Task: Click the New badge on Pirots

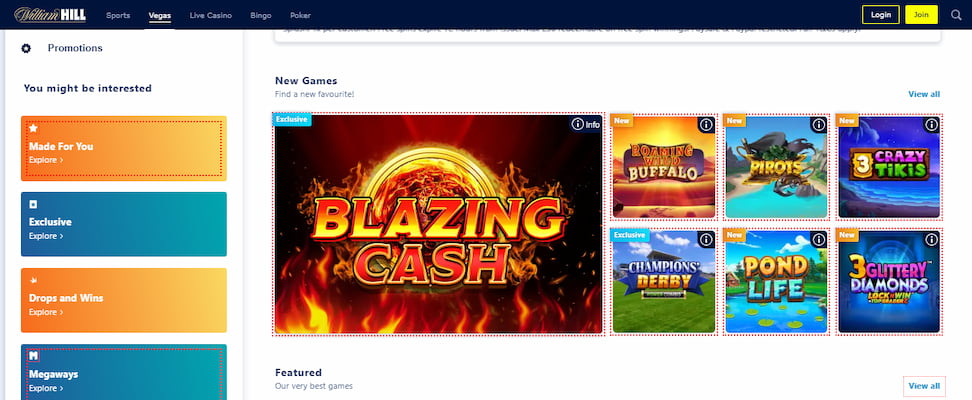Action: click(x=735, y=120)
